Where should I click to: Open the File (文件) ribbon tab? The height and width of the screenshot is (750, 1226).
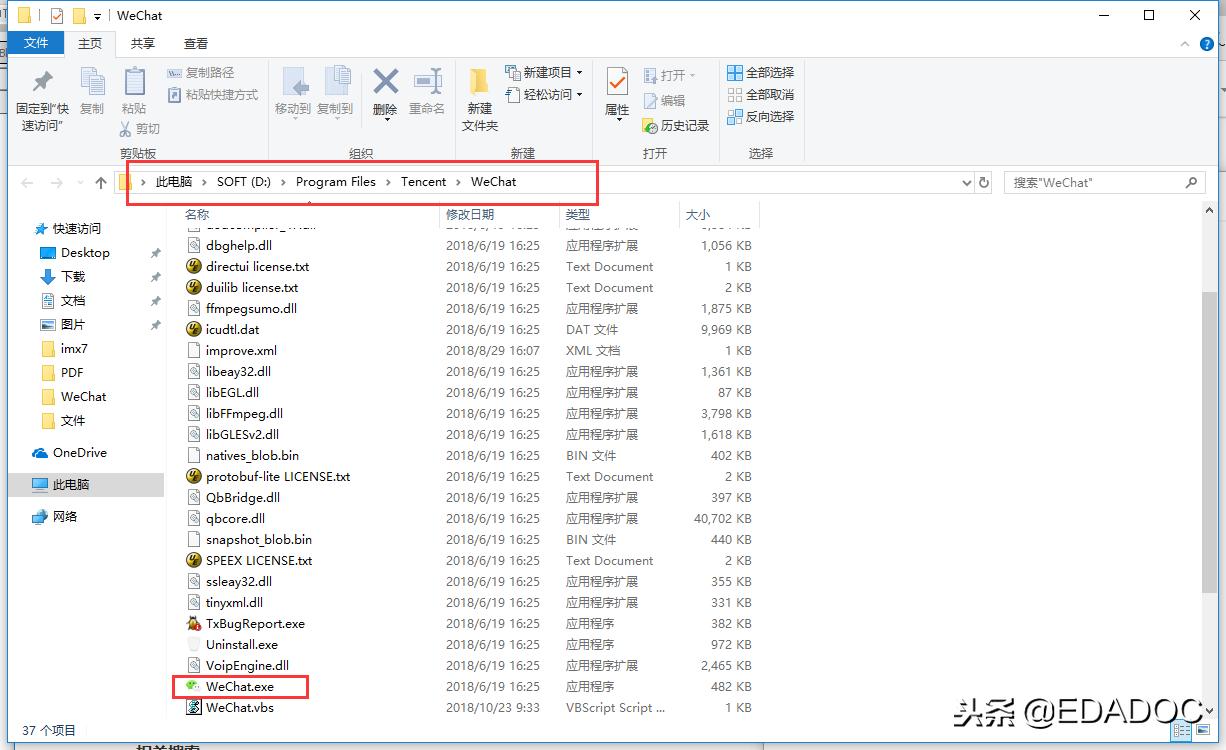click(x=36, y=43)
